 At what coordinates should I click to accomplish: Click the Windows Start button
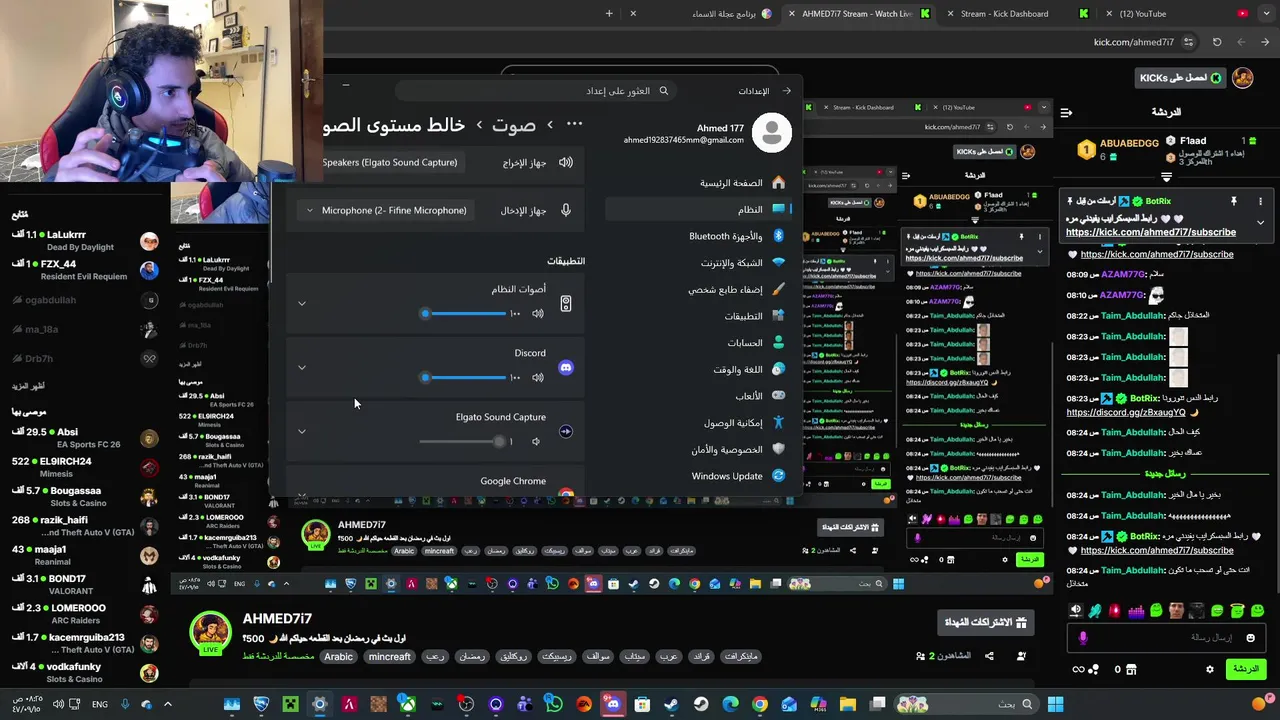[x=1055, y=704]
